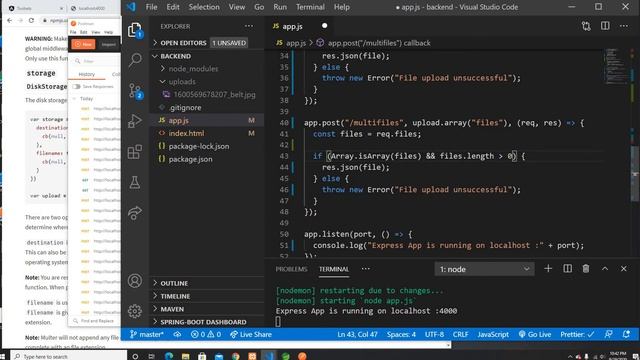The width and height of the screenshot is (640, 360).
Task: Open the View menu
Action: point(237,7)
